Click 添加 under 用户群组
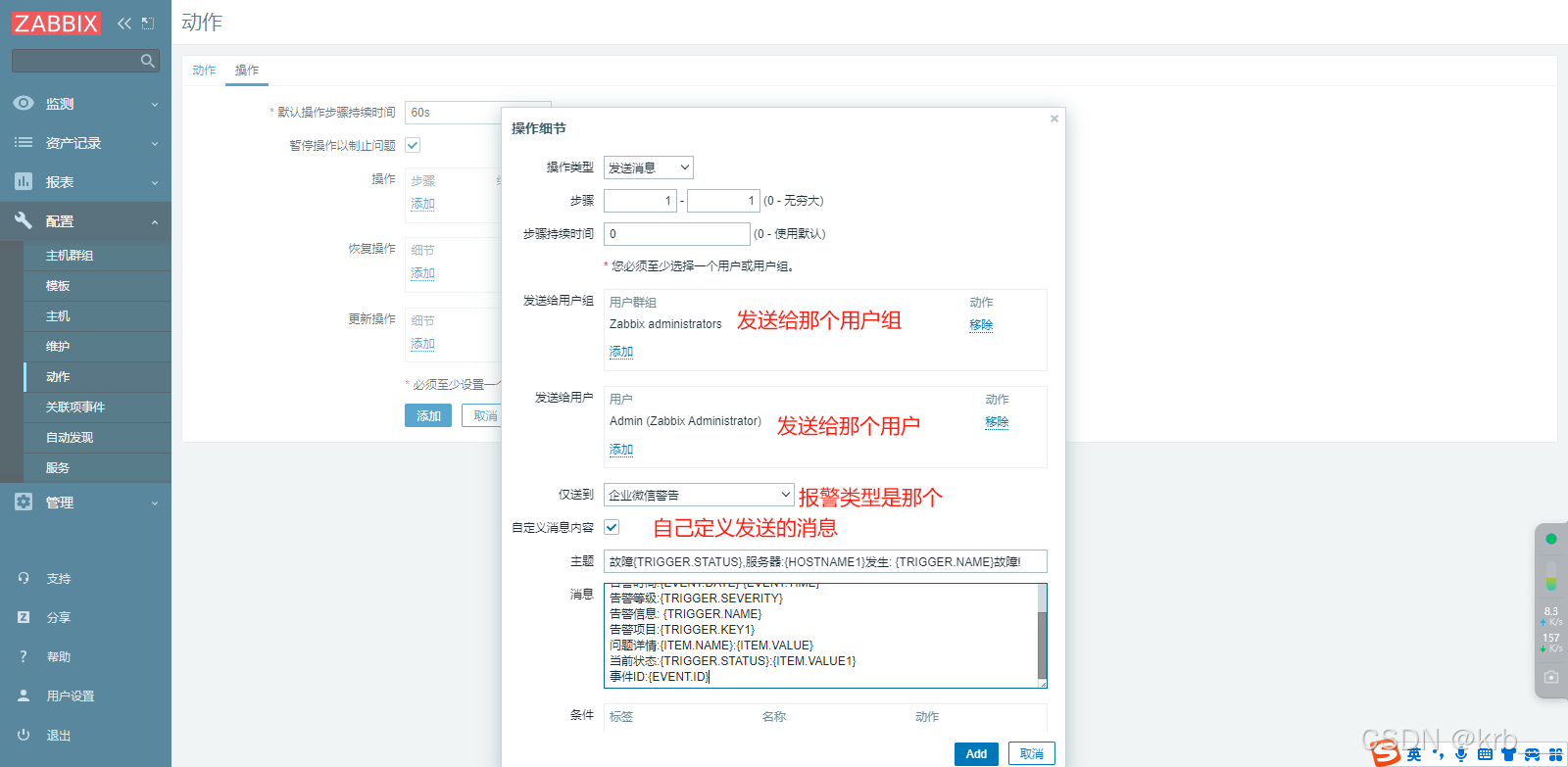 (x=621, y=351)
